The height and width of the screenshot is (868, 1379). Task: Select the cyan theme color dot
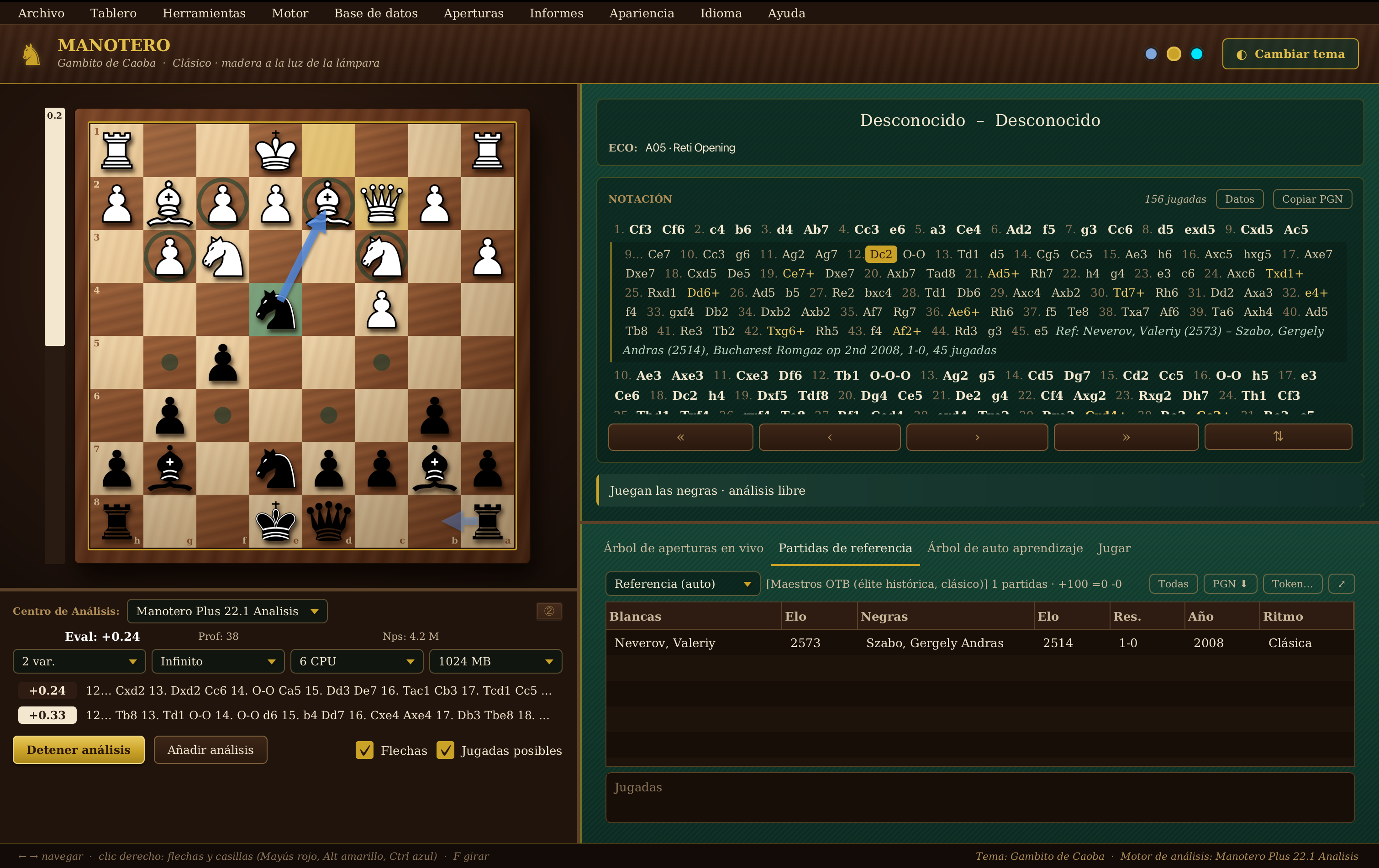(1197, 54)
